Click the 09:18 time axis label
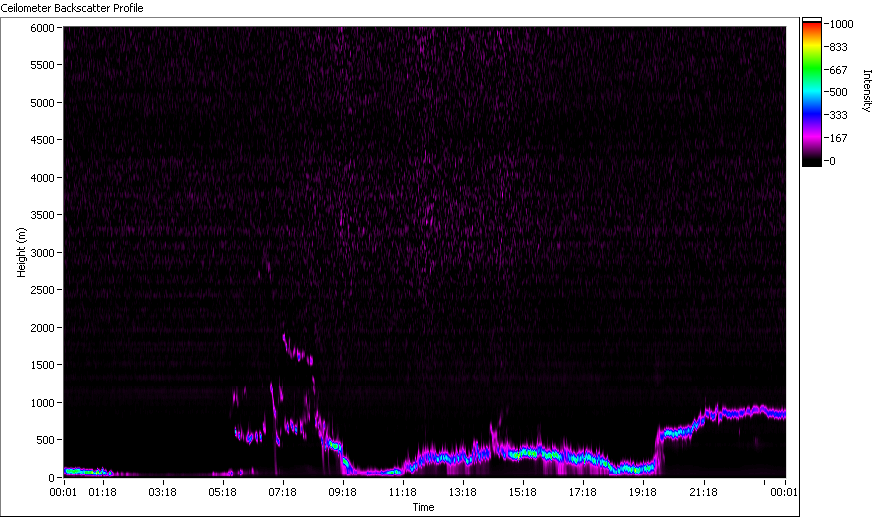The width and height of the screenshot is (876, 517). (342, 492)
